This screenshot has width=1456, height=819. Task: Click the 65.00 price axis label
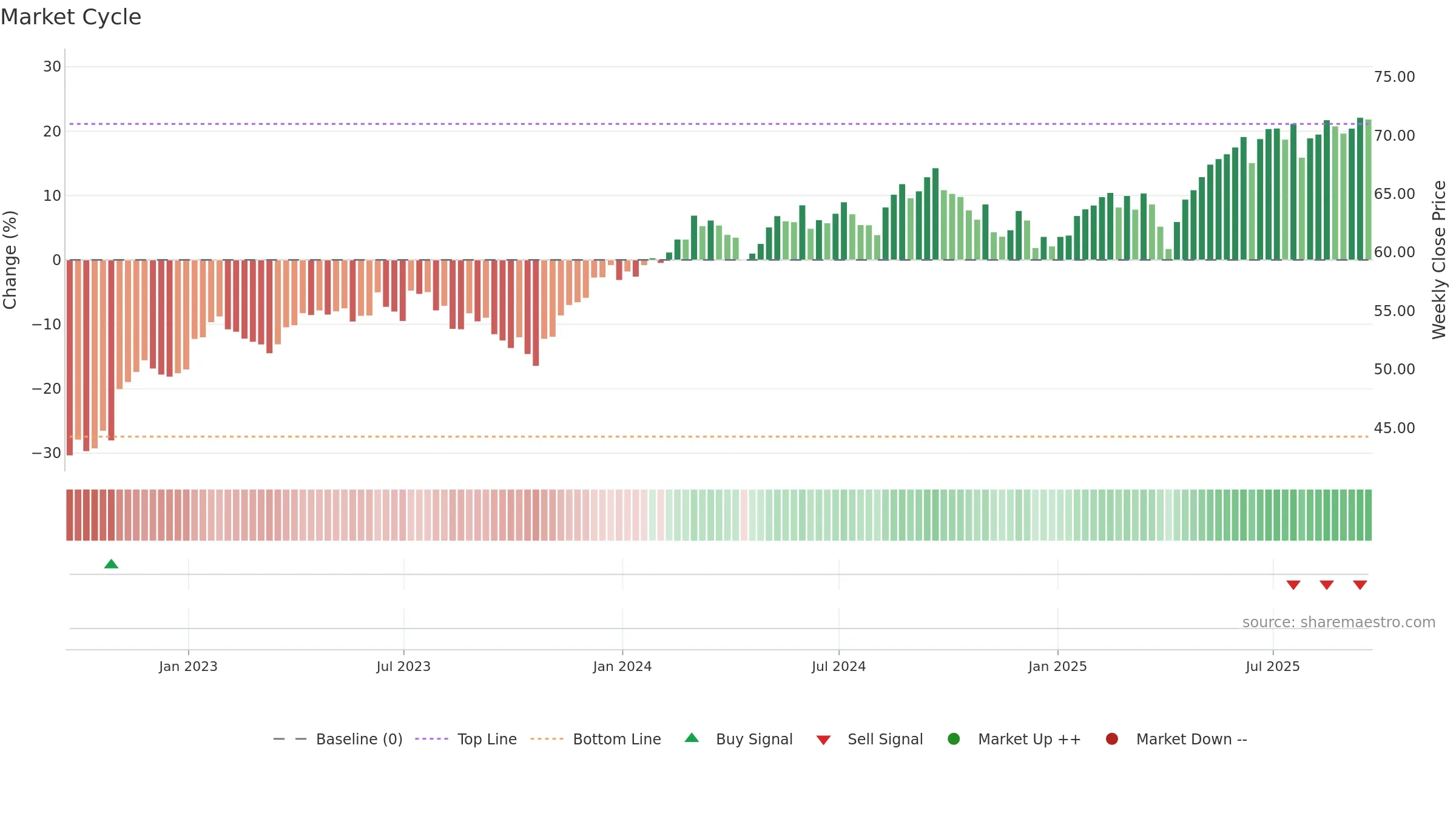1394,194
